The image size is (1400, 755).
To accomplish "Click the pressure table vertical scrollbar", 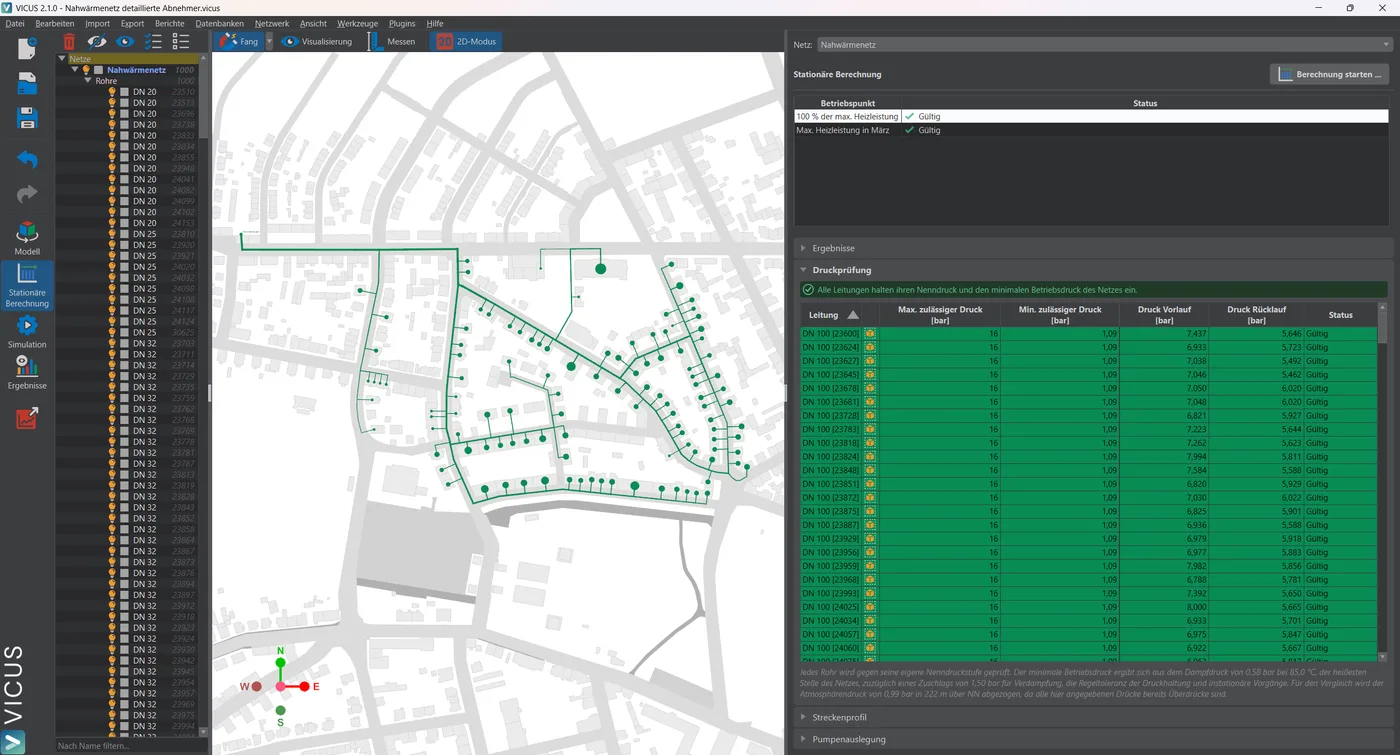I will click(1383, 482).
